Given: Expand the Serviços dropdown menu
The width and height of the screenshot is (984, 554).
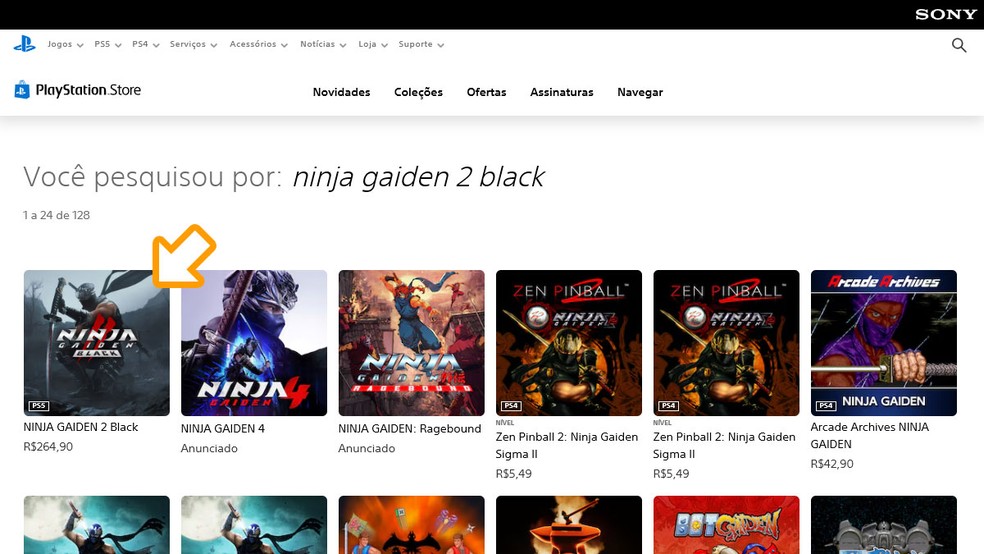Looking at the screenshot, I should [x=193, y=45].
